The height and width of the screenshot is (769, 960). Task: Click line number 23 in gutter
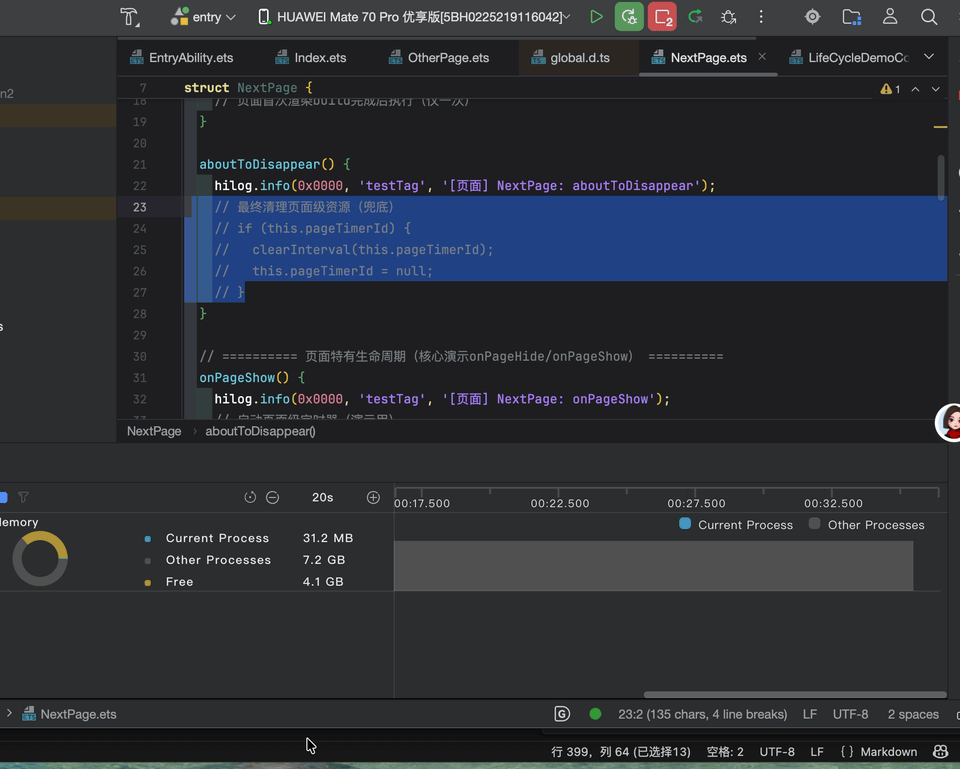pos(140,207)
